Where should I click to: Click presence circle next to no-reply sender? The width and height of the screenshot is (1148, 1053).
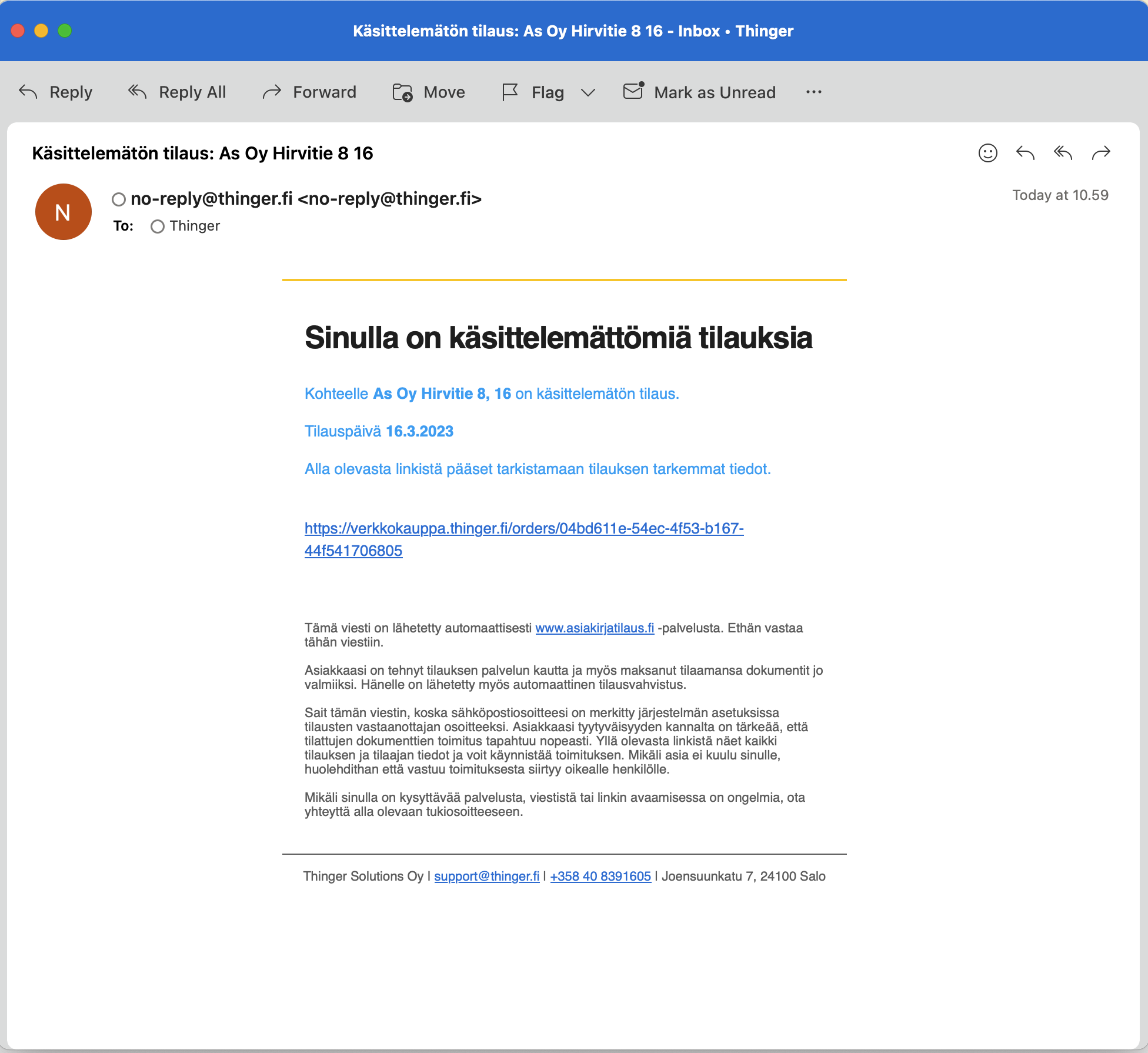pos(119,199)
